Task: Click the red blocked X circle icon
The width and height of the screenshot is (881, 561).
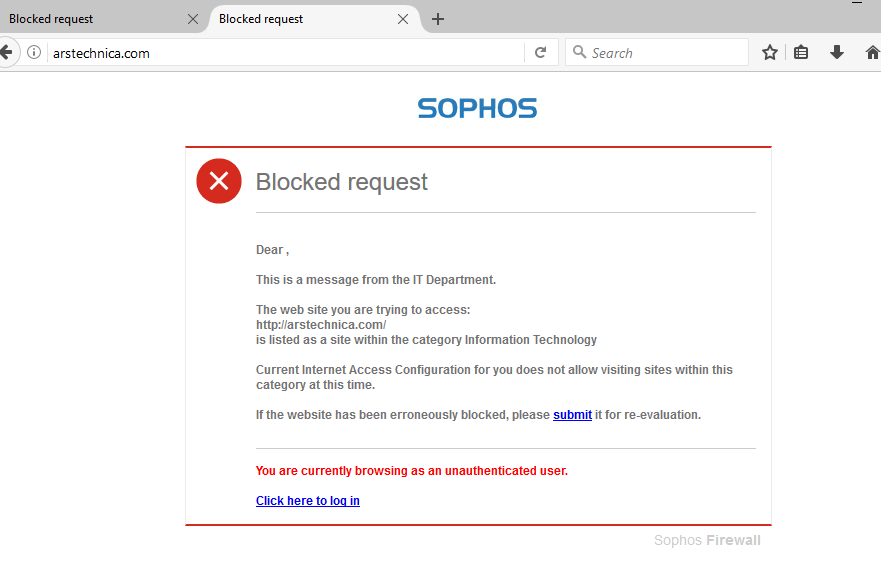Action: click(x=219, y=181)
